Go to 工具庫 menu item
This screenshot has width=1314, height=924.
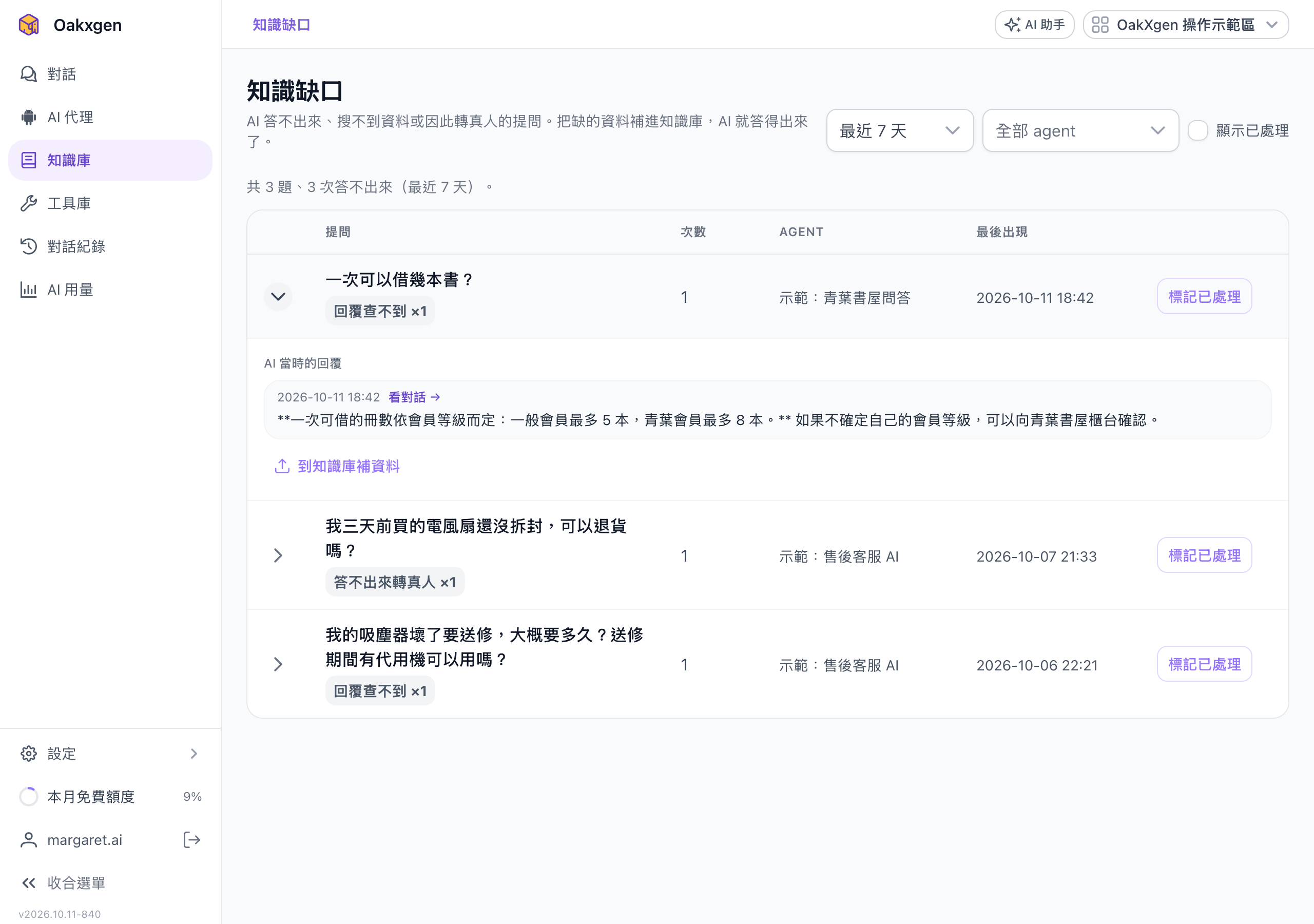pos(110,203)
